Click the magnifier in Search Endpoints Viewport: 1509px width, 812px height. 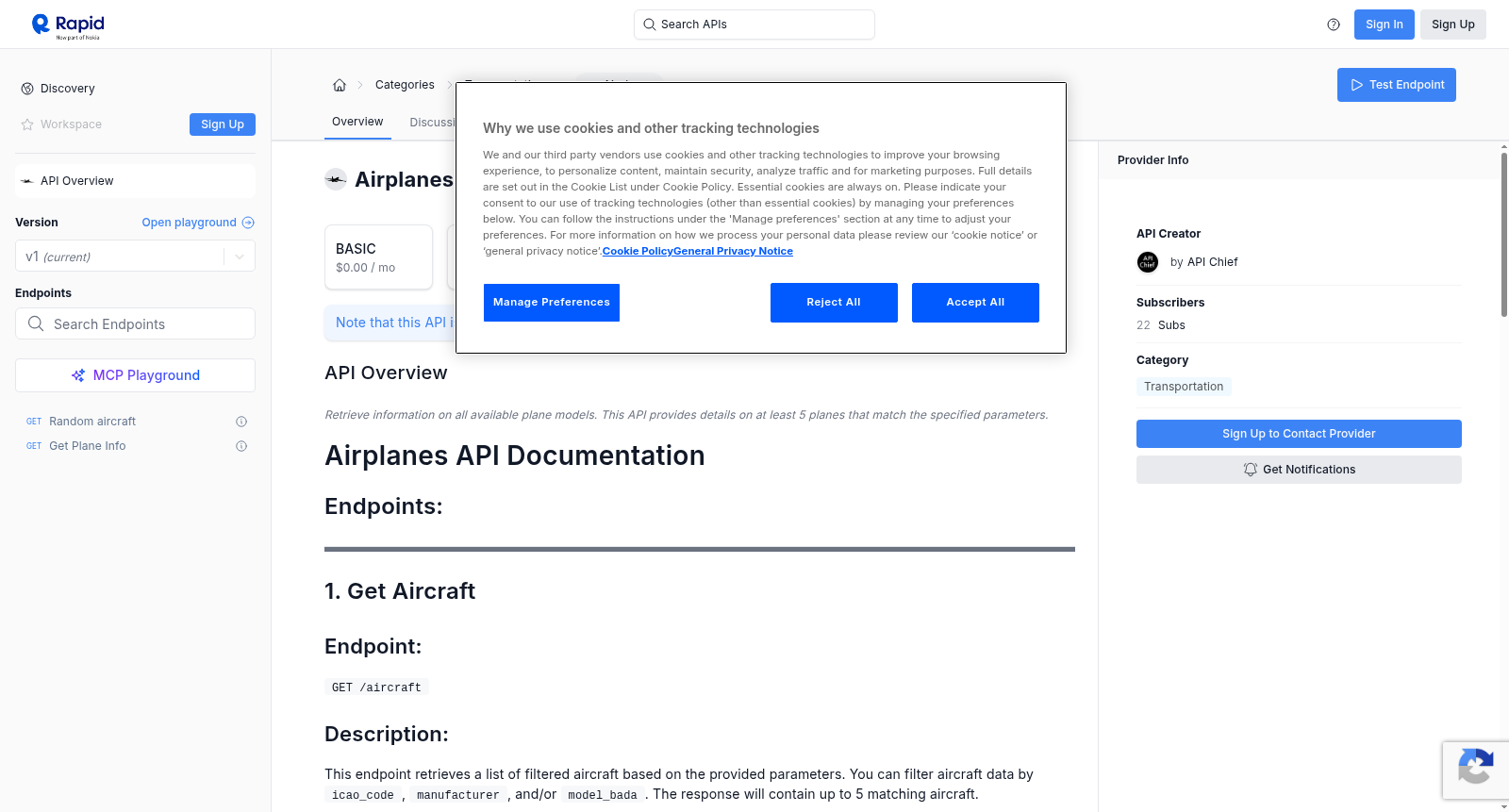pyautogui.click(x=36, y=323)
